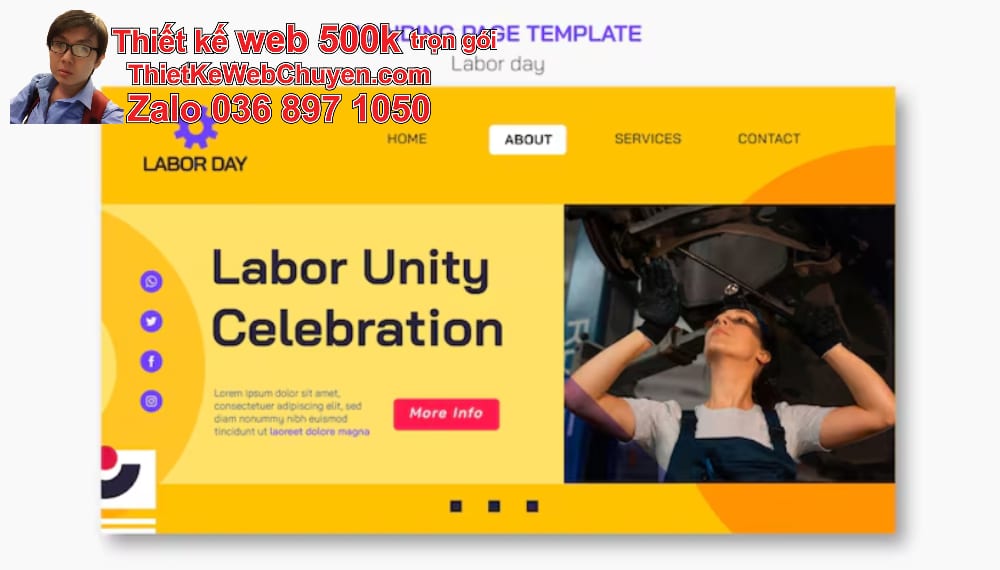This screenshot has height=570, width=1000.
Task: Open the HOME menu item
Action: coord(407,138)
